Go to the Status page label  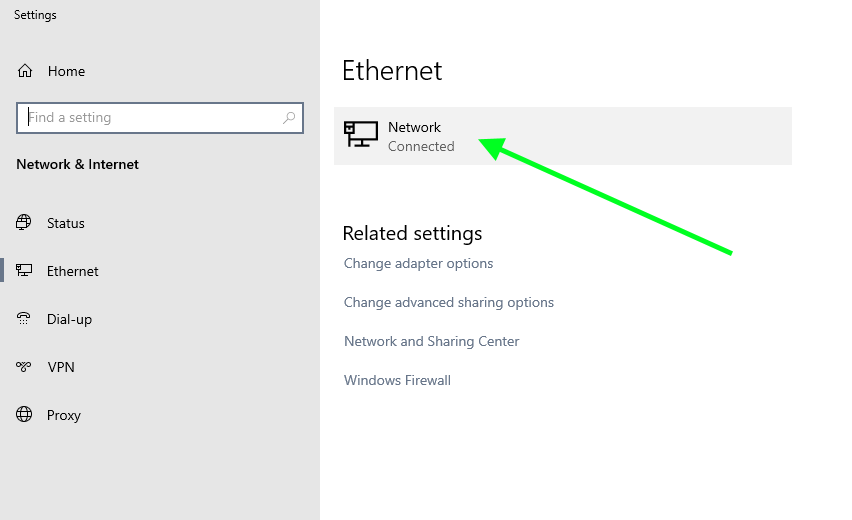click(x=66, y=224)
